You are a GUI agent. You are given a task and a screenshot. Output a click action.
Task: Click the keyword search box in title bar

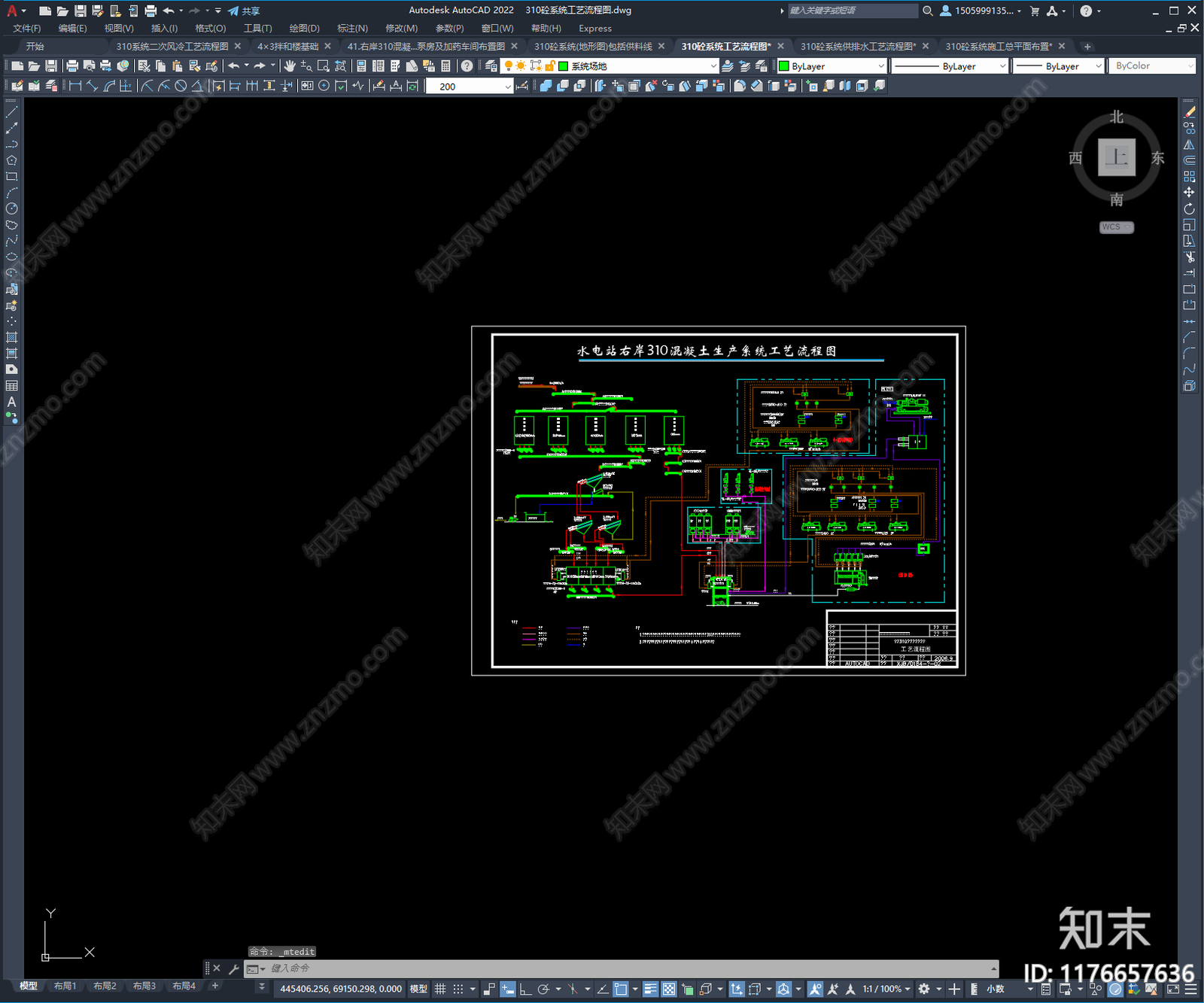[x=853, y=11]
